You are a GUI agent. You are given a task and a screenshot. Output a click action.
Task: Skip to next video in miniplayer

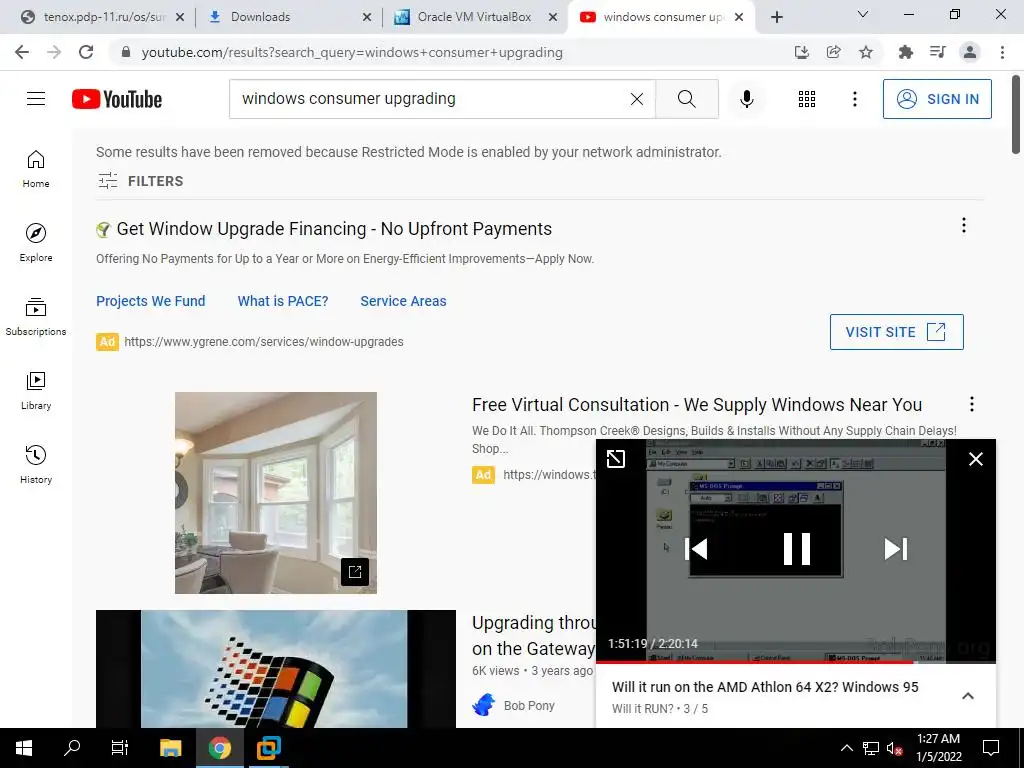tap(896, 549)
